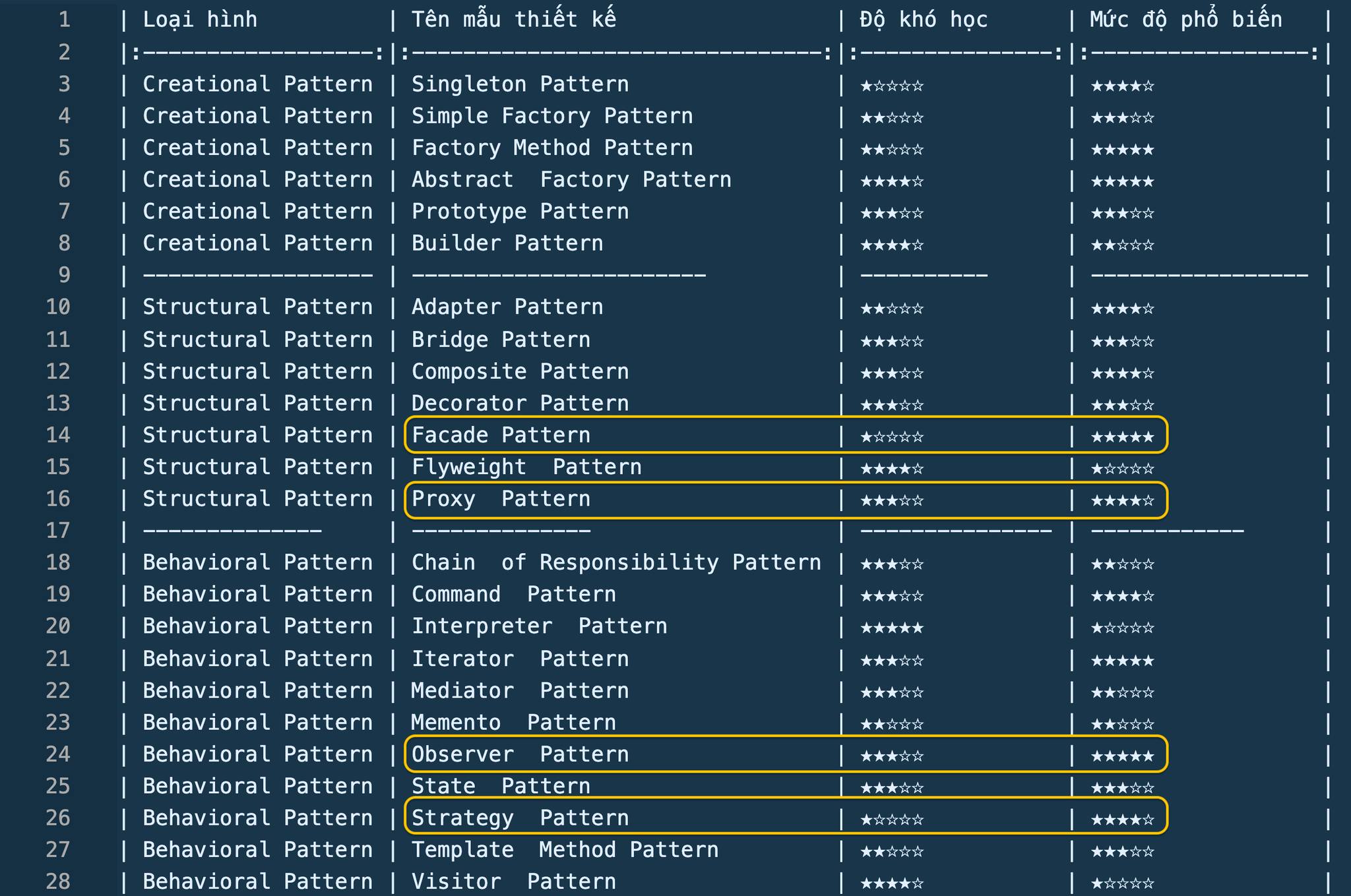Click line number 28 in the gutter
The width and height of the screenshot is (1351, 896).
point(58,881)
